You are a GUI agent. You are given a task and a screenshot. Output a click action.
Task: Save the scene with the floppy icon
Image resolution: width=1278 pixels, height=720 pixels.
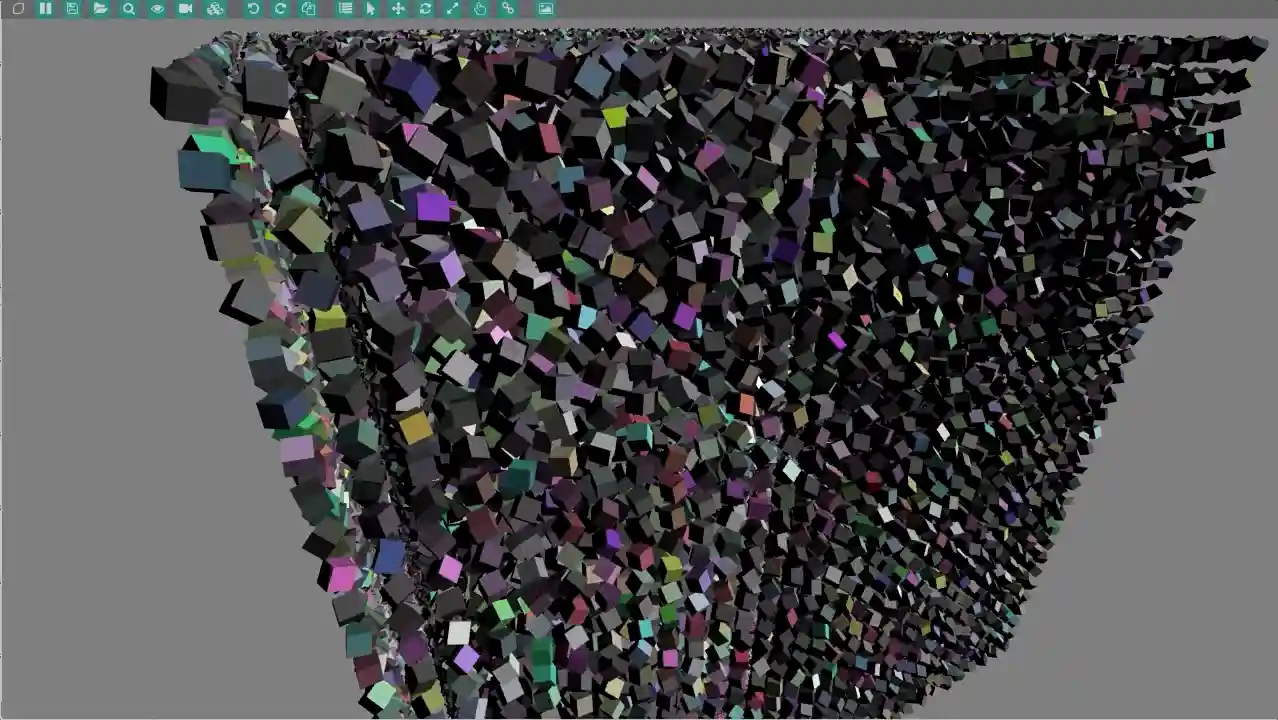coord(72,9)
